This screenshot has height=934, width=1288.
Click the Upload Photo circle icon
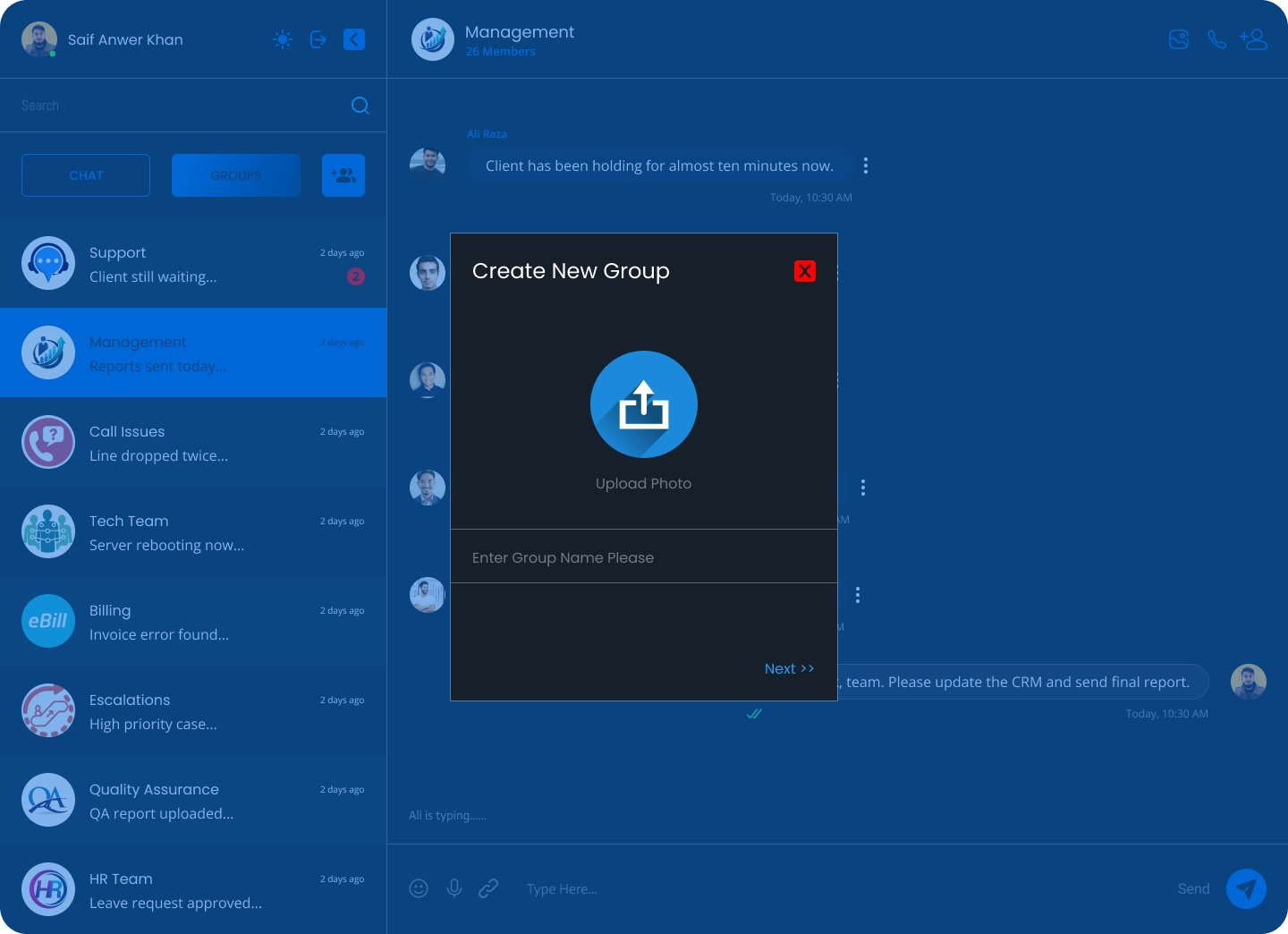[644, 404]
